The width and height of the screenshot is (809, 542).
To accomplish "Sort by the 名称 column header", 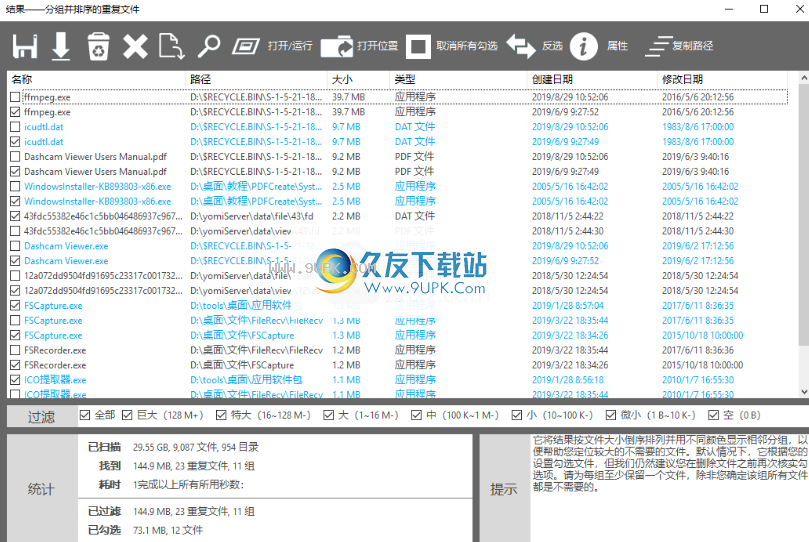I will click(x=96, y=79).
